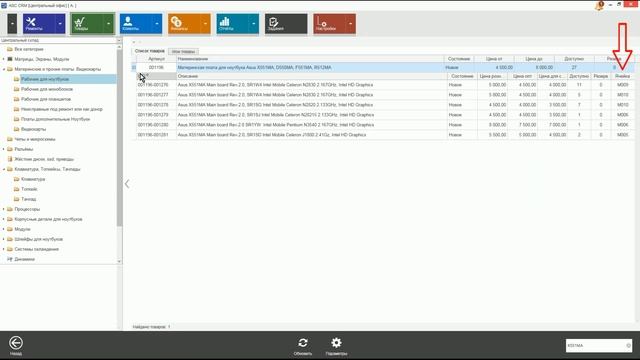Collapse the Клавиатура, Топкейсы, Тачпады node
Viewport: 640px width, 360px height.
click(x=4, y=169)
